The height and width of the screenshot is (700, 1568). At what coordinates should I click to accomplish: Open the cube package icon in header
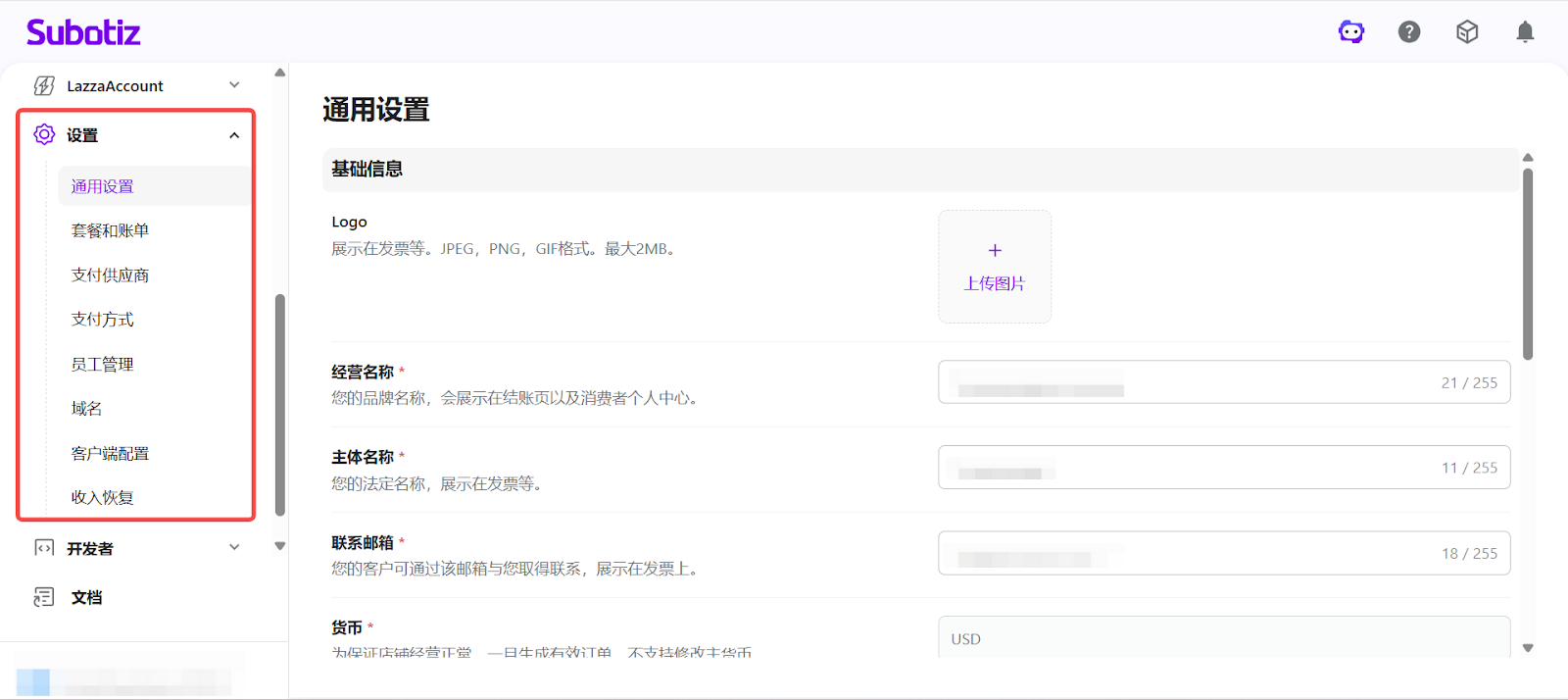click(1467, 32)
